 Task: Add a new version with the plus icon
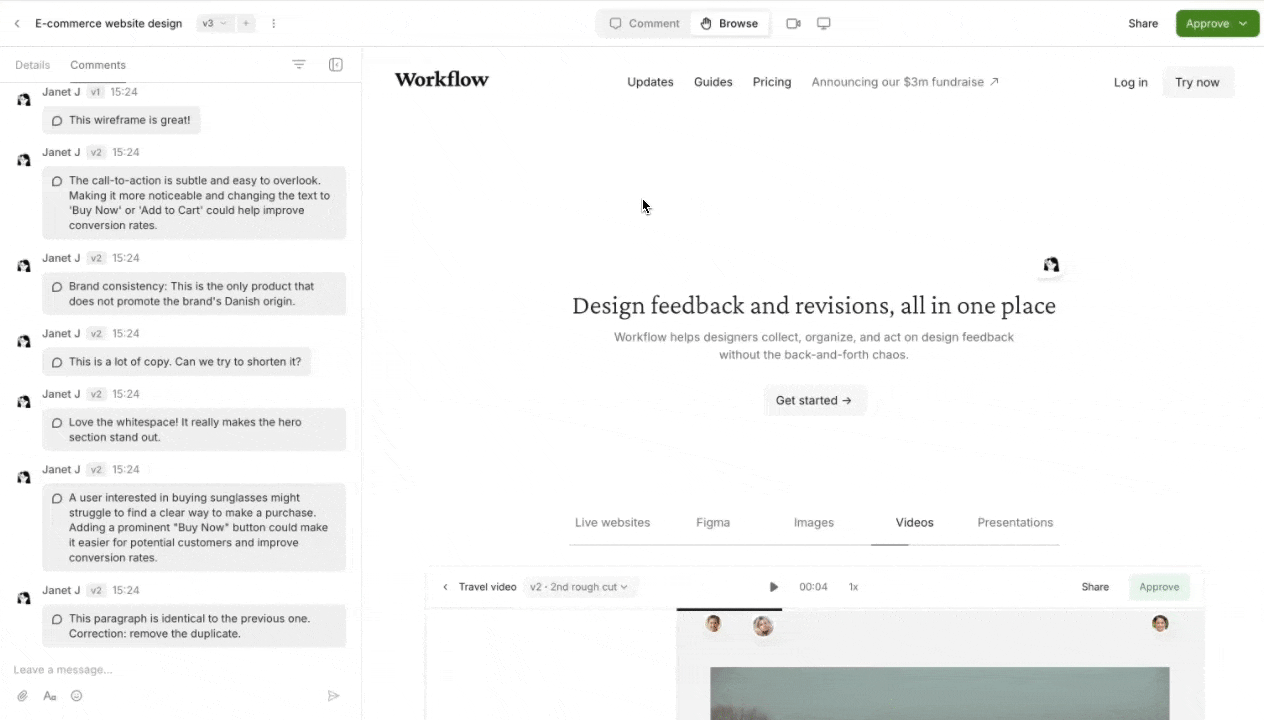pyautogui.click(x=246, y=23)
